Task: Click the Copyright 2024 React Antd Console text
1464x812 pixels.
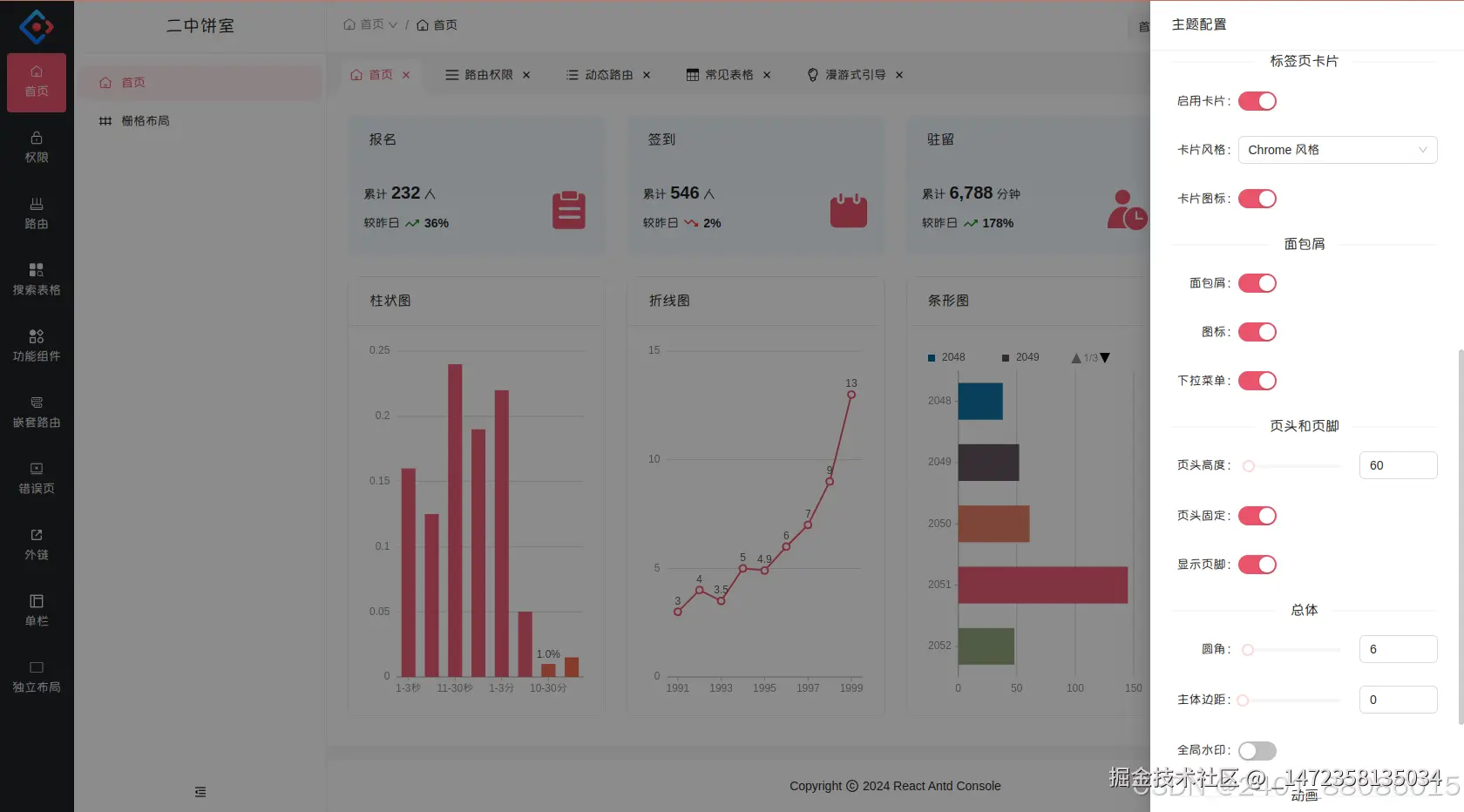Action: click(895, 786)
